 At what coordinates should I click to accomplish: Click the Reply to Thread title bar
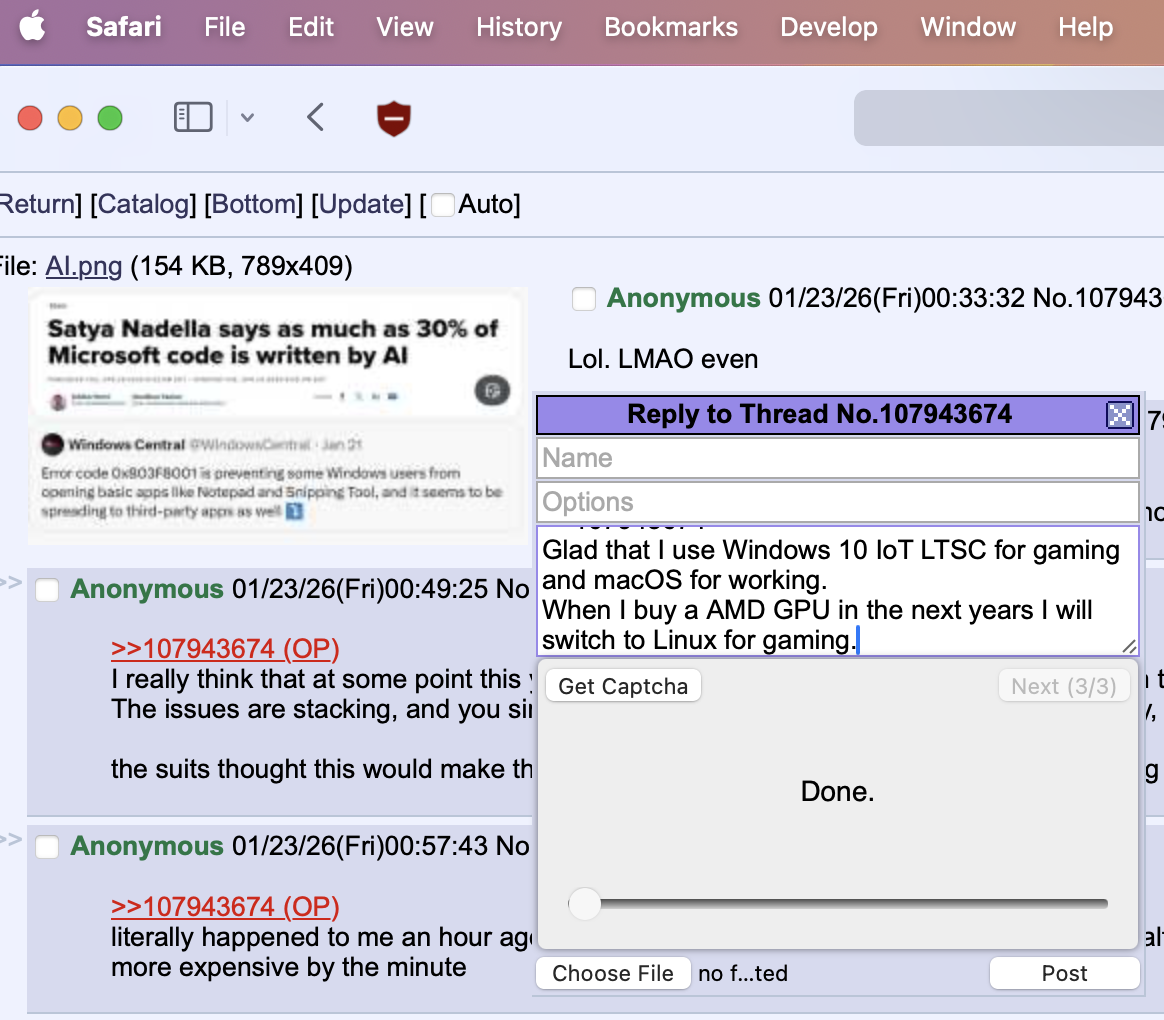point(819,414)
